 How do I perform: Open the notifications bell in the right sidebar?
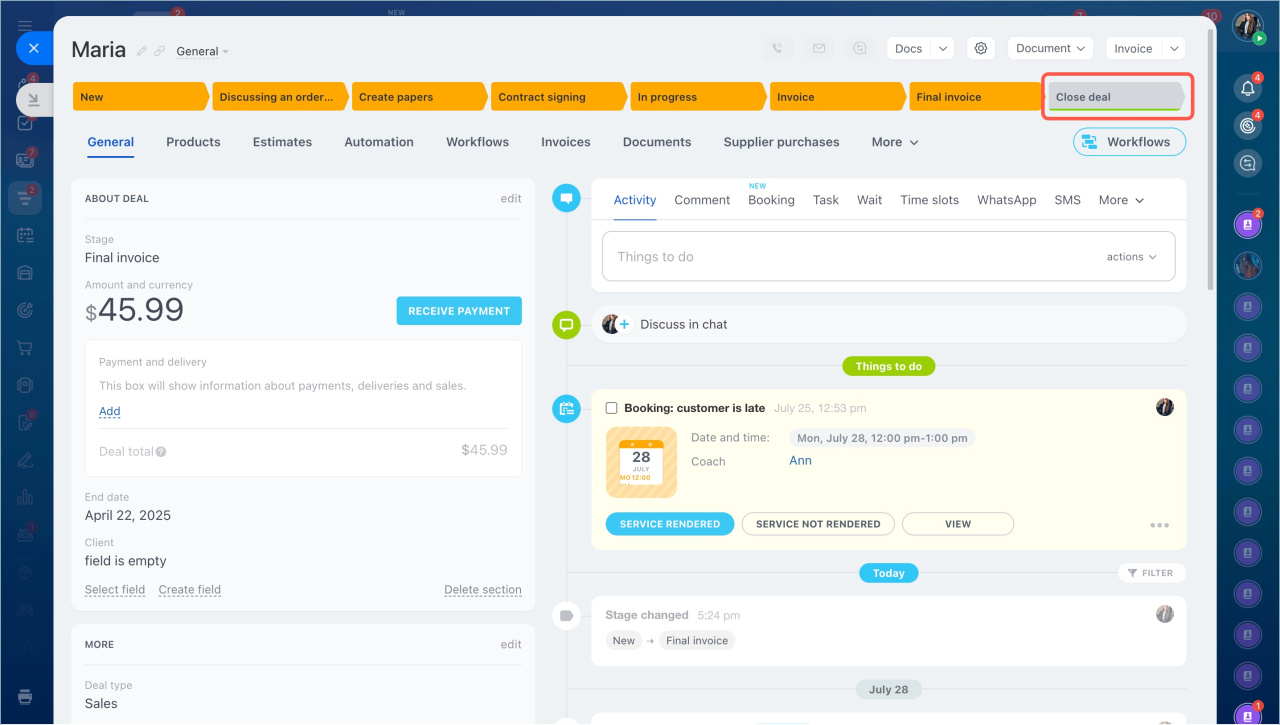1247,89
